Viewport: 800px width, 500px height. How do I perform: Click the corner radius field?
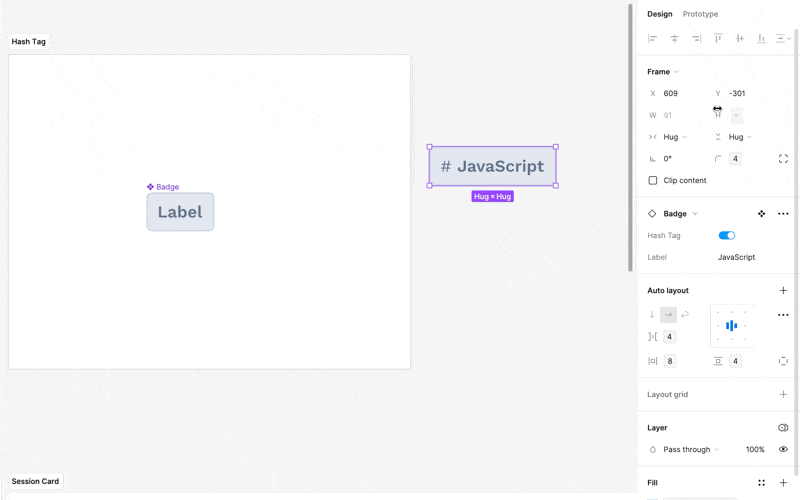tap(735, 159)
